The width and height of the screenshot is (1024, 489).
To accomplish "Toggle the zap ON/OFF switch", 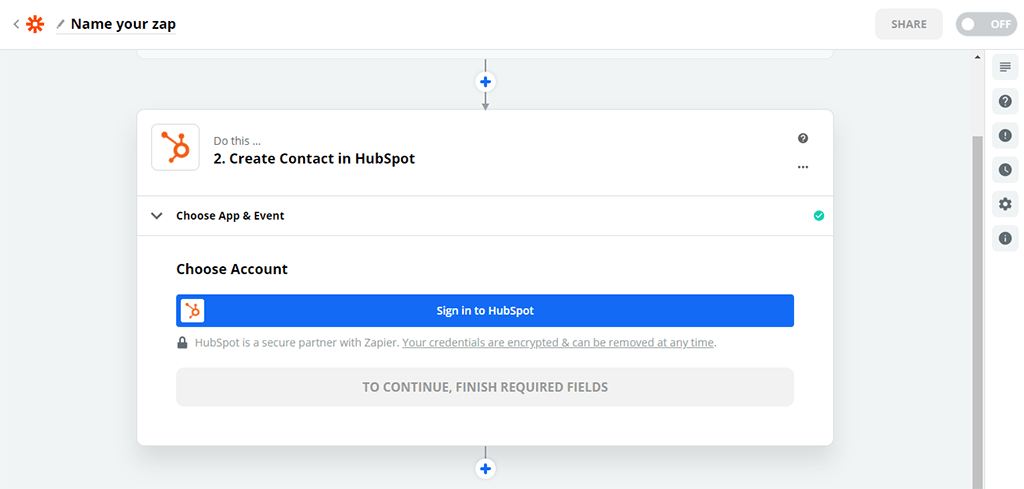I will coord(986,24).
